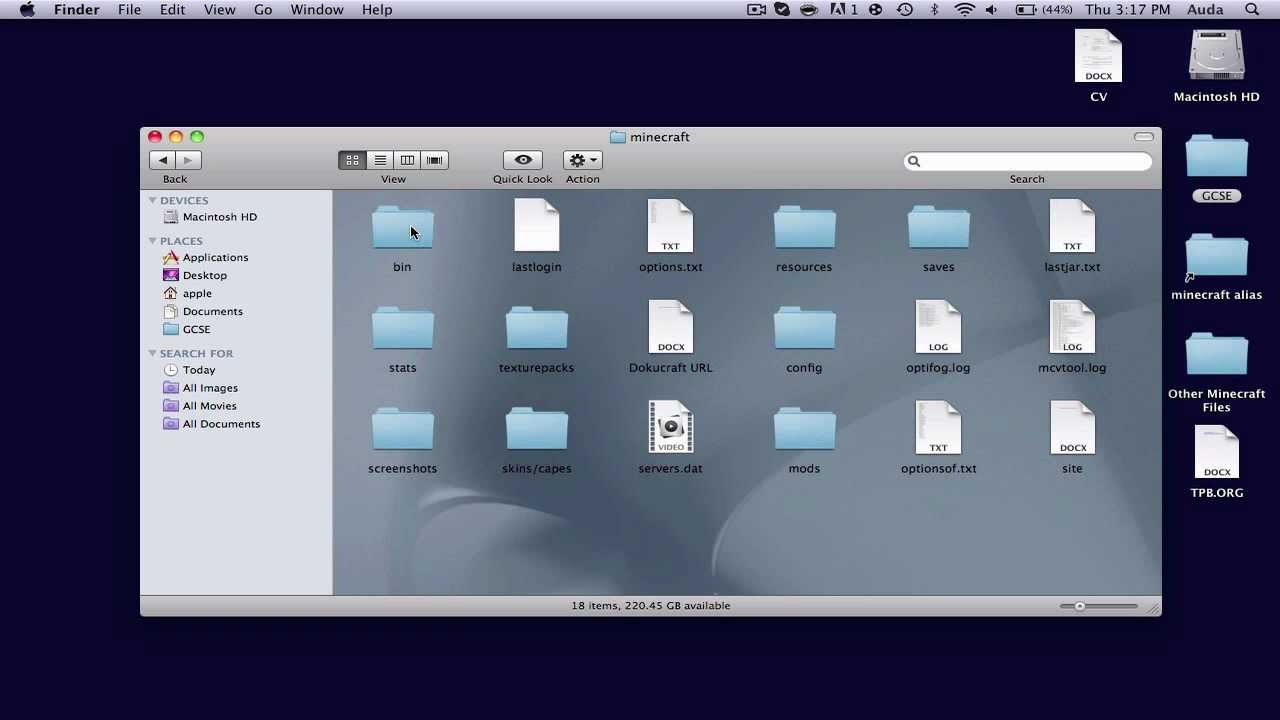Viewport: 1280px width, 720px height.
Task: Select the site document
Action: click(1072, 428)
